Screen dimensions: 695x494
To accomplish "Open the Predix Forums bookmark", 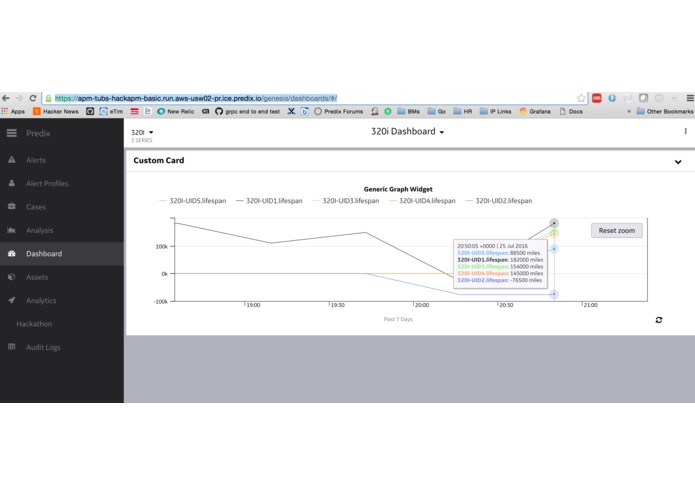I will click(x=339, y=111).
